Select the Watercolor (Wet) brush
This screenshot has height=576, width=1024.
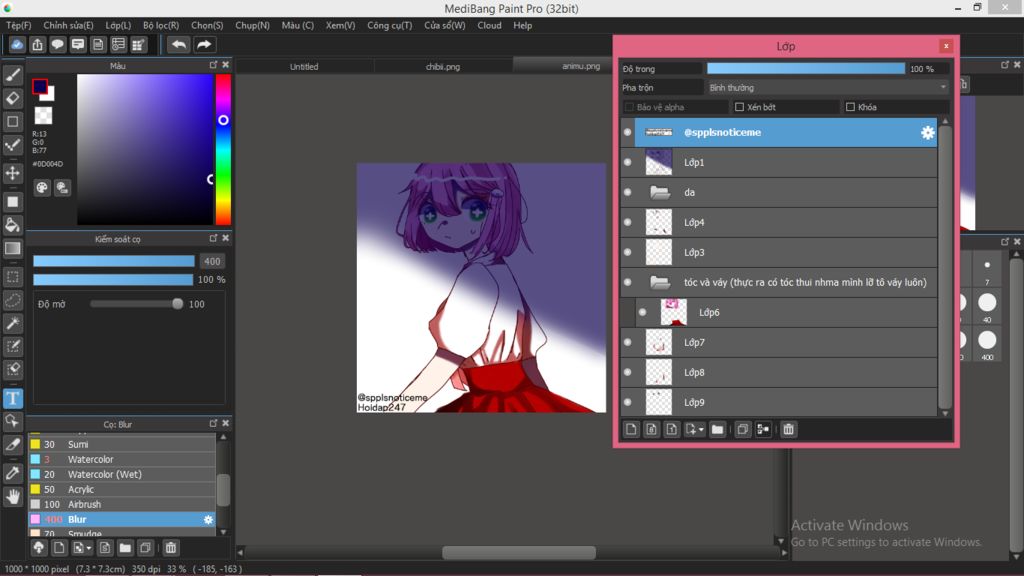(x=122, y=474)
